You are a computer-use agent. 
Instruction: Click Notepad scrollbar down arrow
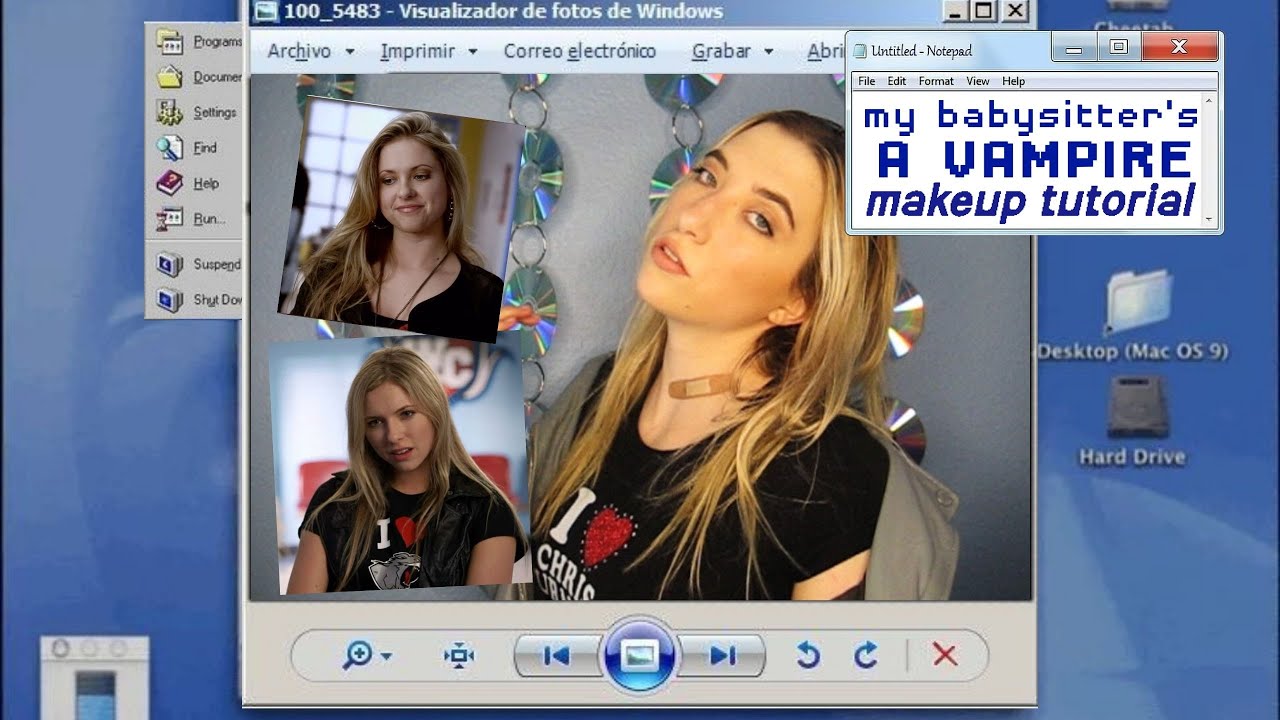coord(1210,219)
